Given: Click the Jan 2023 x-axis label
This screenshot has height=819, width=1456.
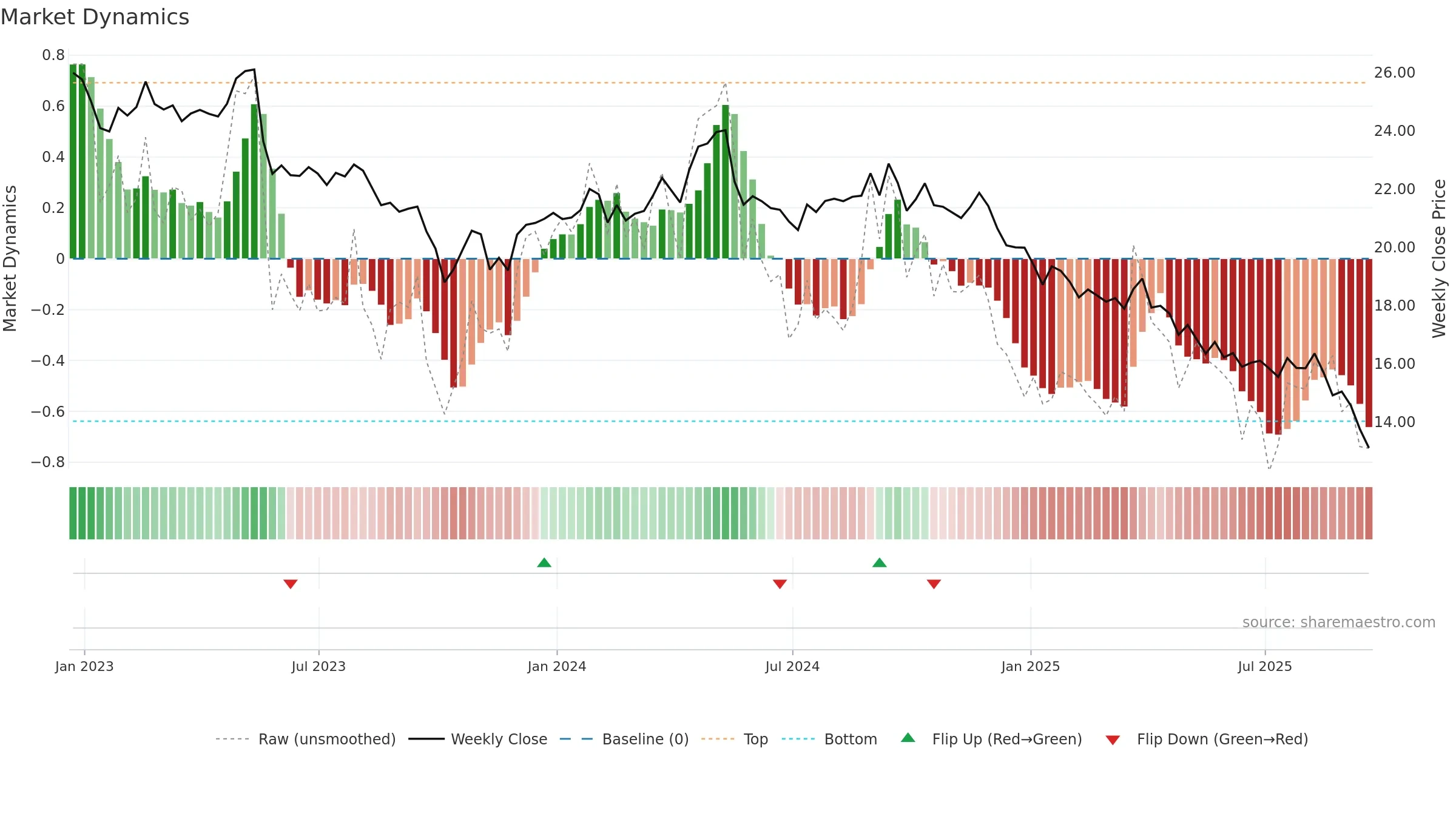Looking at the screenshot, I should (84, 666).
